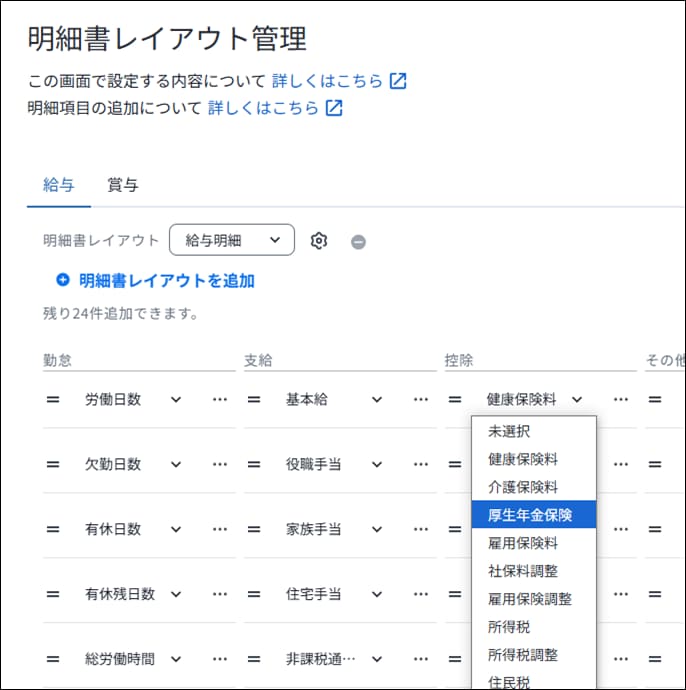Open three-dot menu for 健康保険料 row

pyautogui.click(x=621, y=399)
